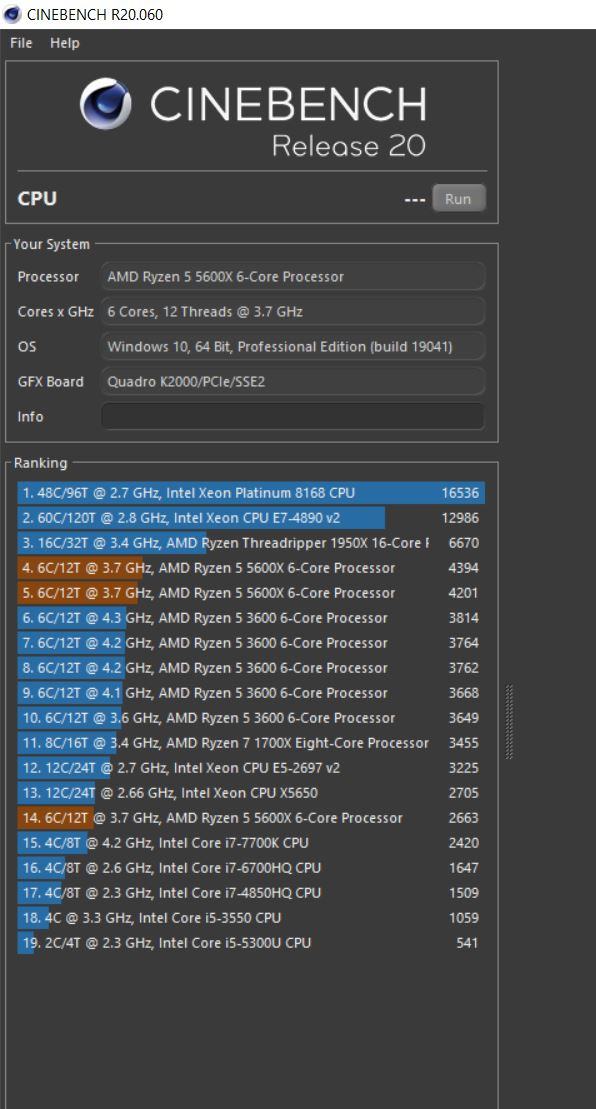Select ranking row 2 Xeon E7-4890 v2
This screenshot has height=1109, width=596.
(251, 518)
